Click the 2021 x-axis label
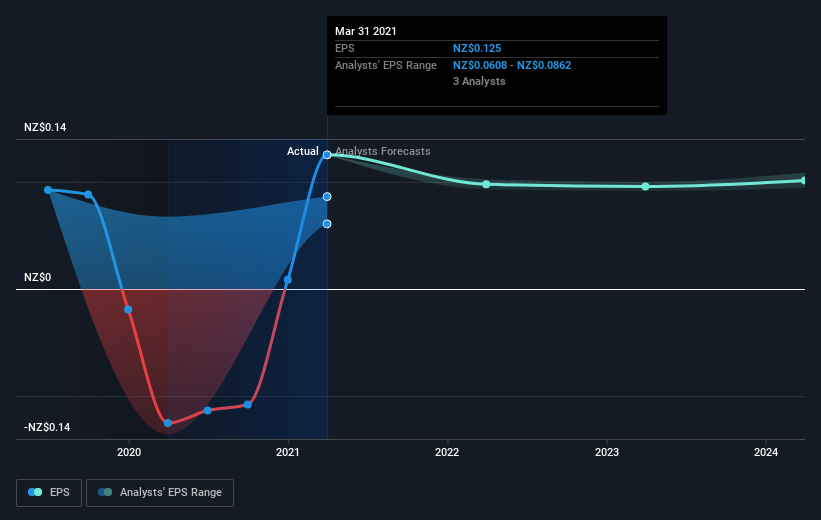This screenshot has width=821, height=520. [287, 452]
